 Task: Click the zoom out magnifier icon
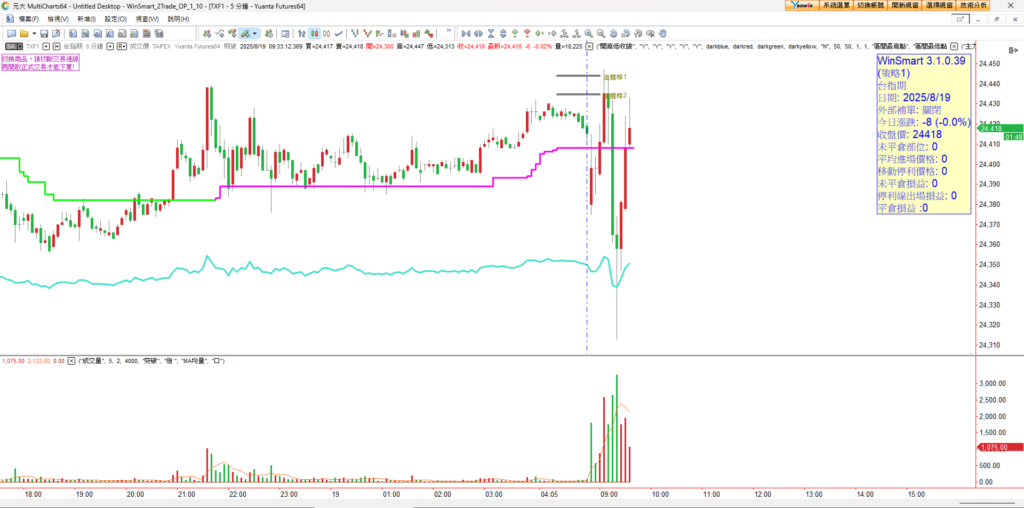(x=601, y=33)
